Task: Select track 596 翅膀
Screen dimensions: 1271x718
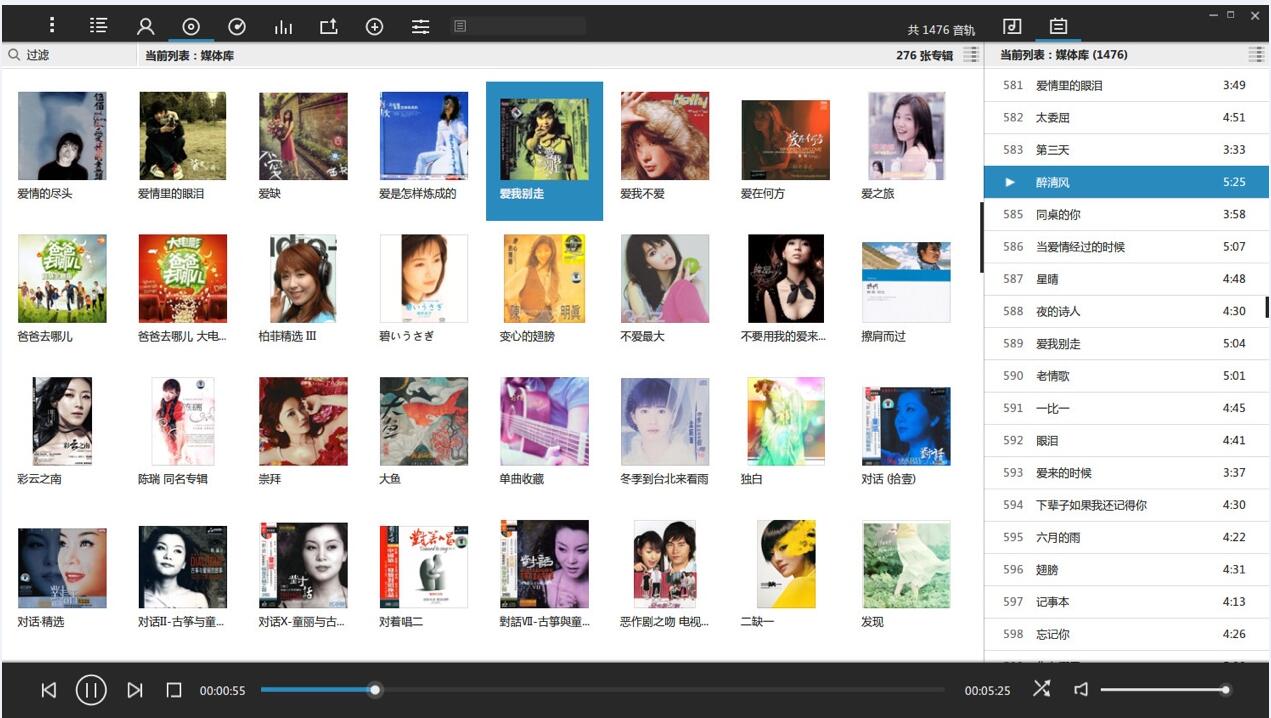Action: [x=1126, y=569]
